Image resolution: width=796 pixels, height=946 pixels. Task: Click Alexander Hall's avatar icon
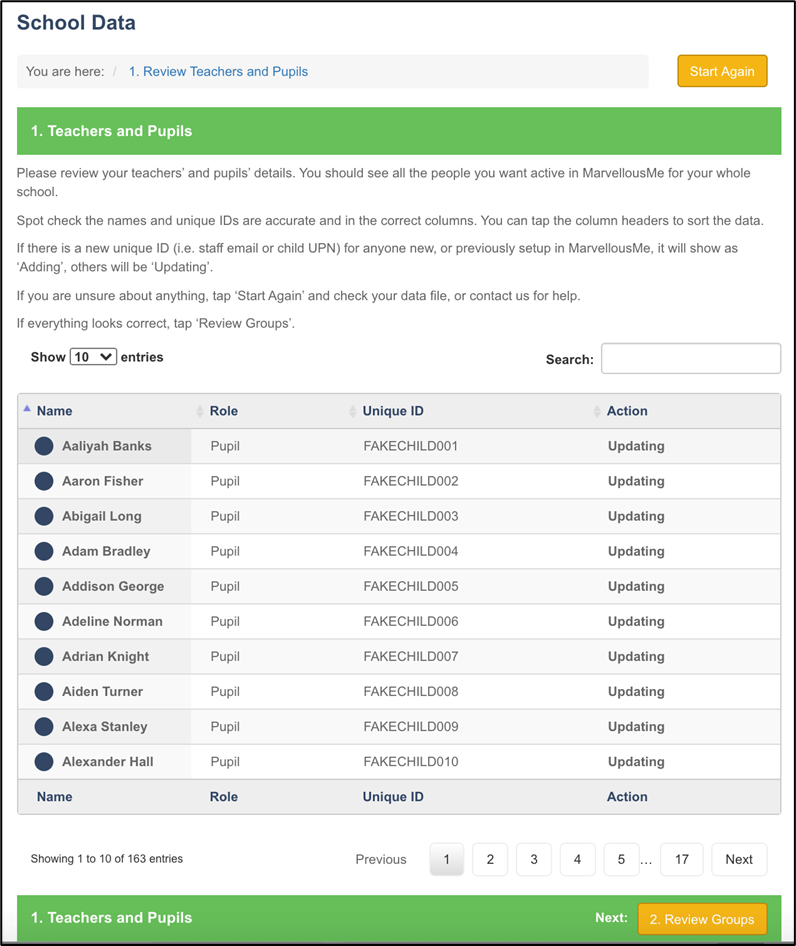pyautogui.click(x=43, y=761)
